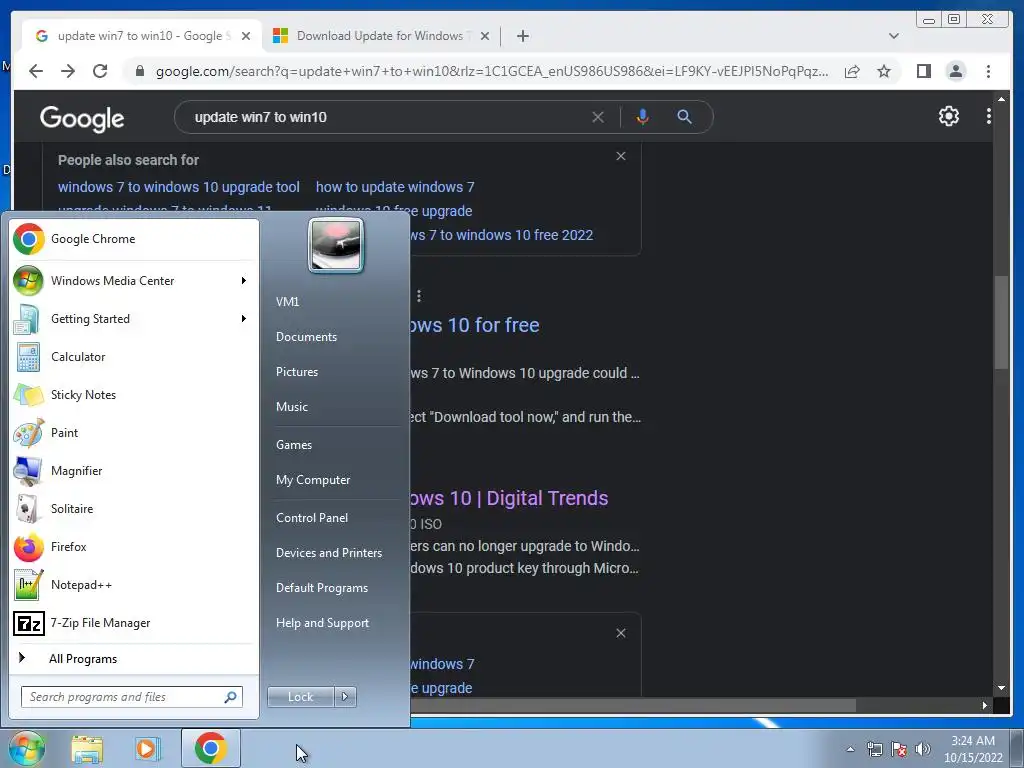
Task: Close lower People also search for box
Action: click(x=621, y=633)
